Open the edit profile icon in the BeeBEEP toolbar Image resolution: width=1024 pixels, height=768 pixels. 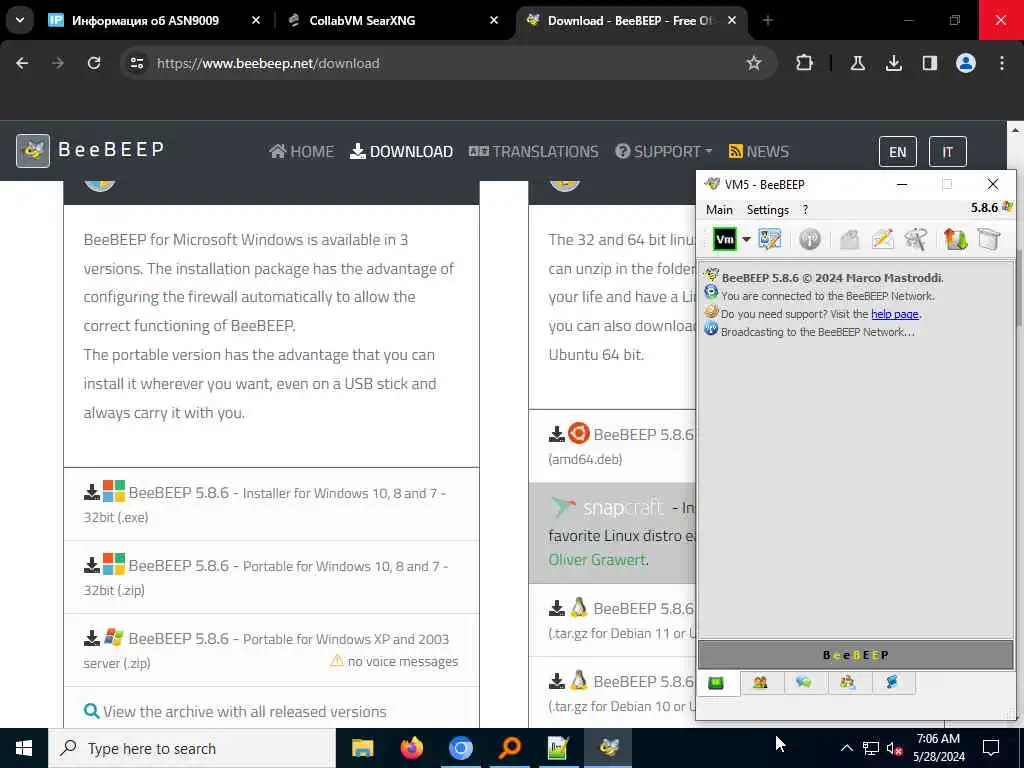769,240
